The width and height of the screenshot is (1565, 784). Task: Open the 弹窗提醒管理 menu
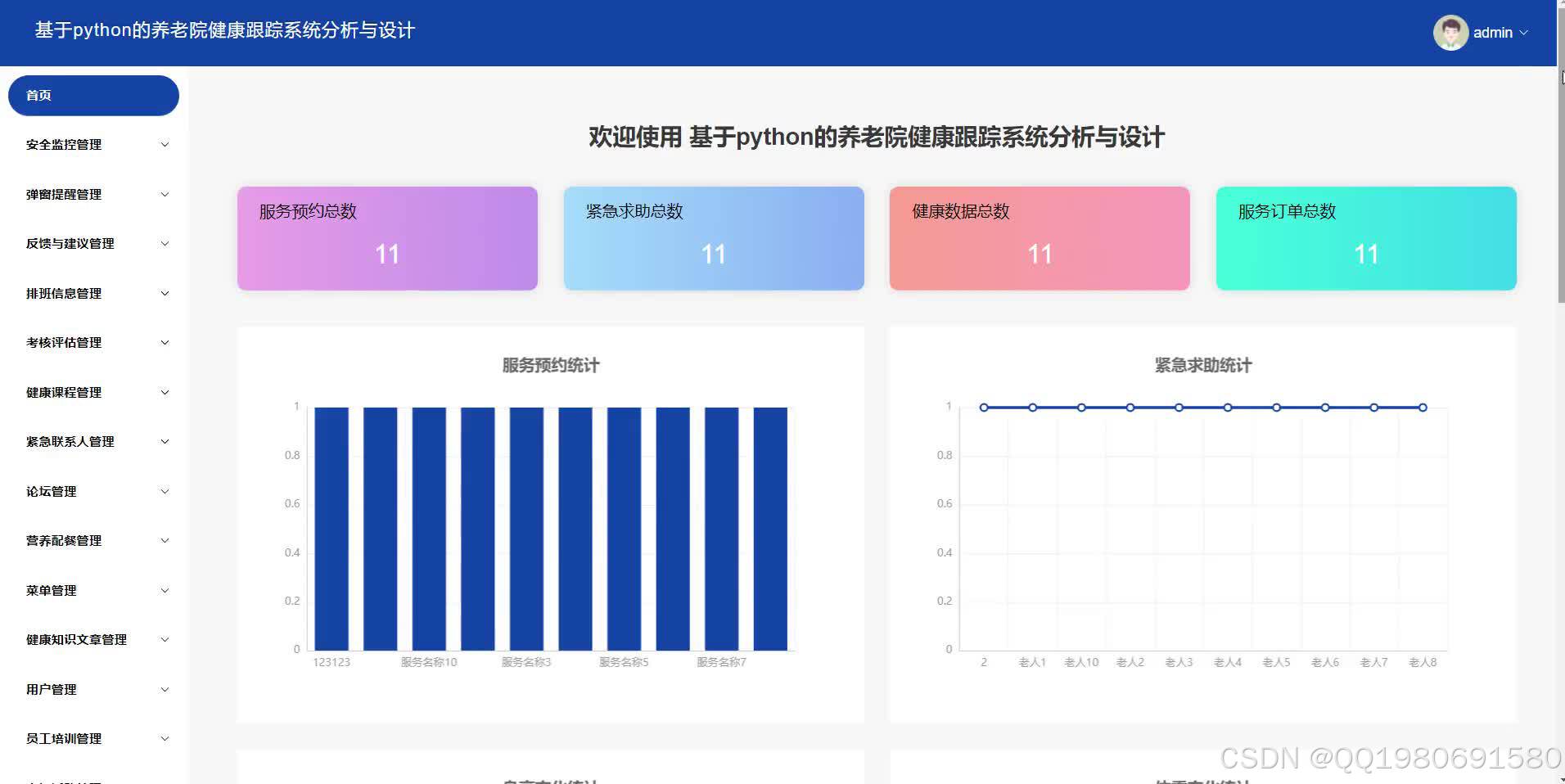[93, 195]
